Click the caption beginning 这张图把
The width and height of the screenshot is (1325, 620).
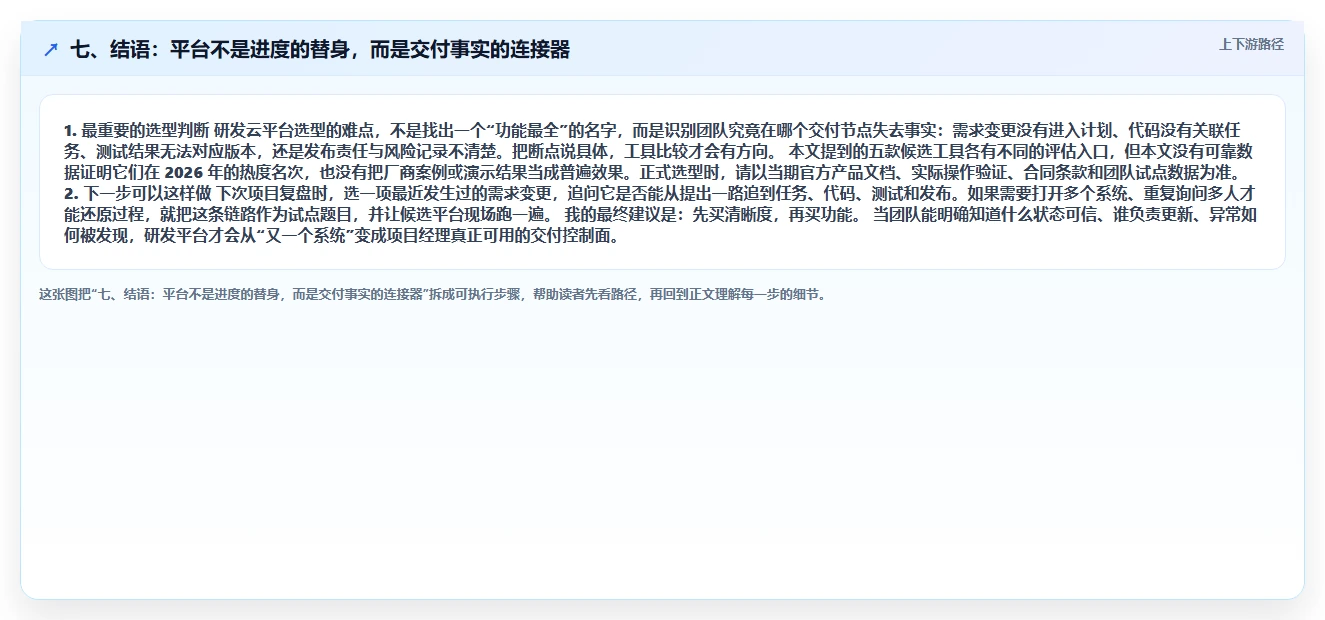(433, 295)
